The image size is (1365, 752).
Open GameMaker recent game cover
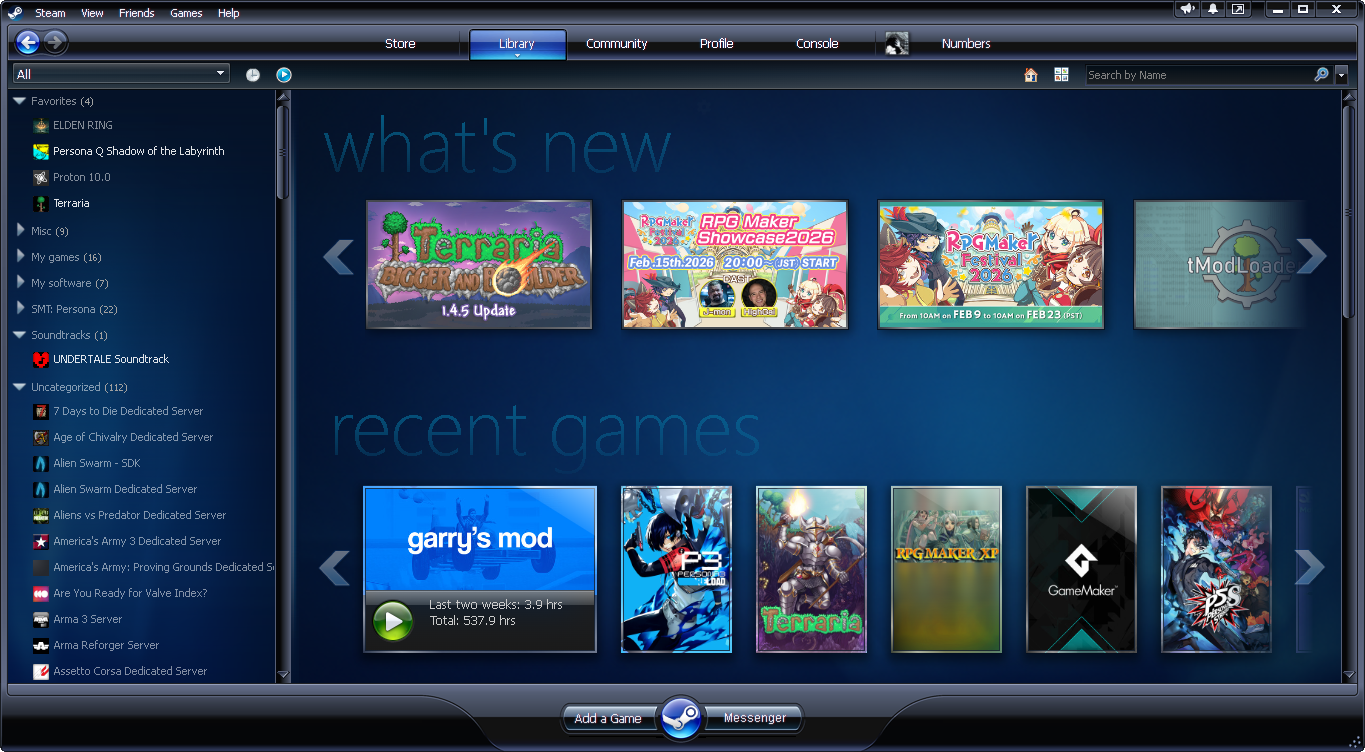pos(1082,569)
